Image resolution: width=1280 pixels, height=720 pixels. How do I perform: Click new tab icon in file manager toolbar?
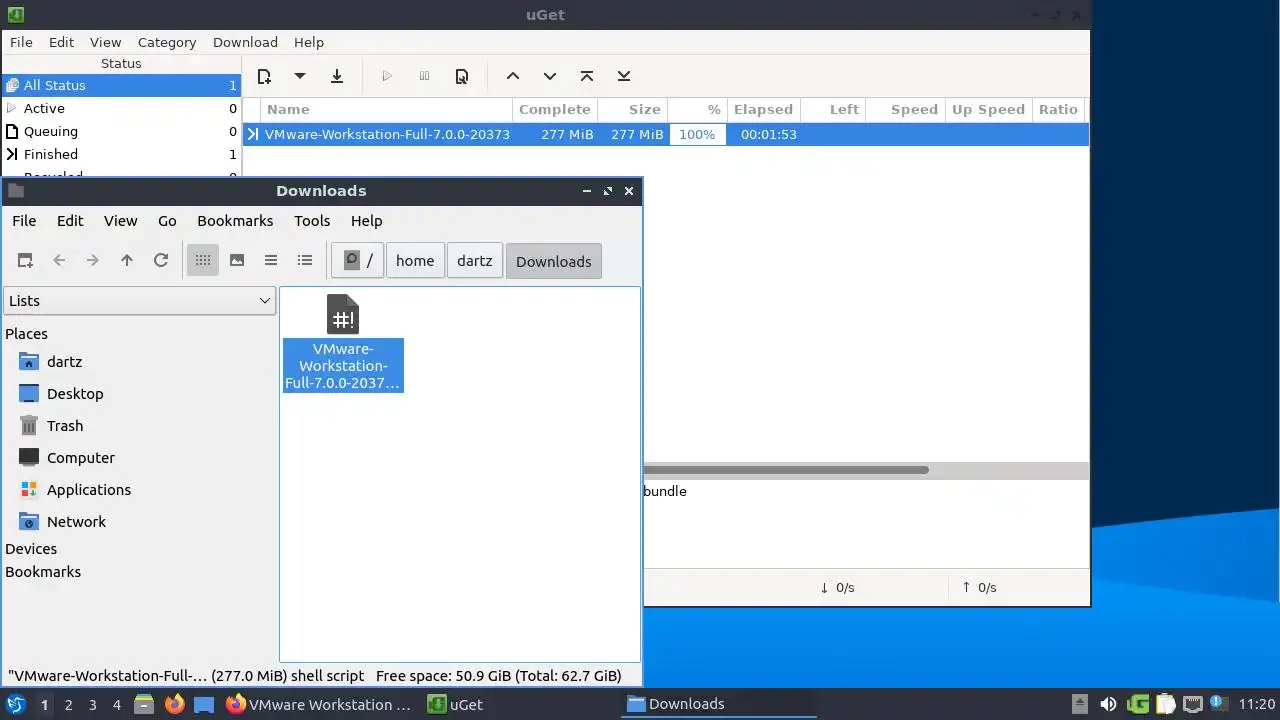25,260
